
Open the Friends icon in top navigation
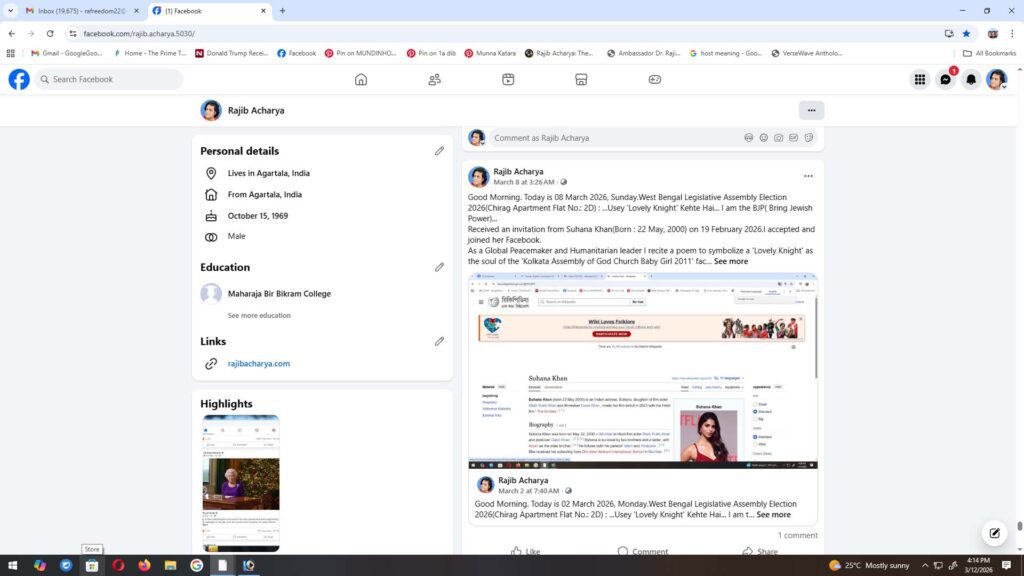(x=434, y=80)
